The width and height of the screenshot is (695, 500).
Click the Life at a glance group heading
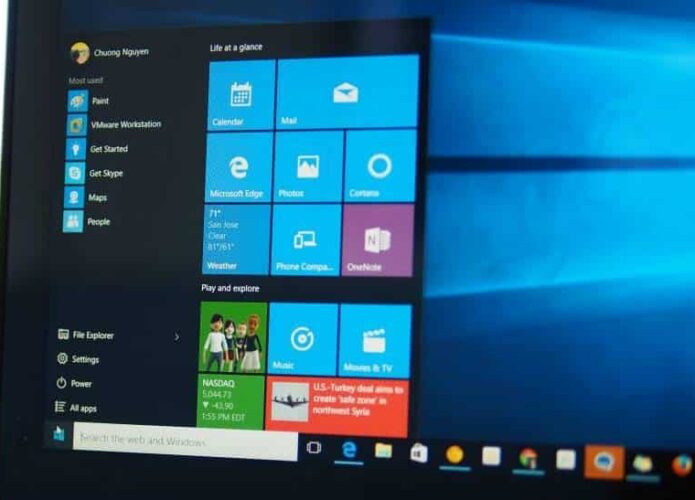tap(236, 47)
